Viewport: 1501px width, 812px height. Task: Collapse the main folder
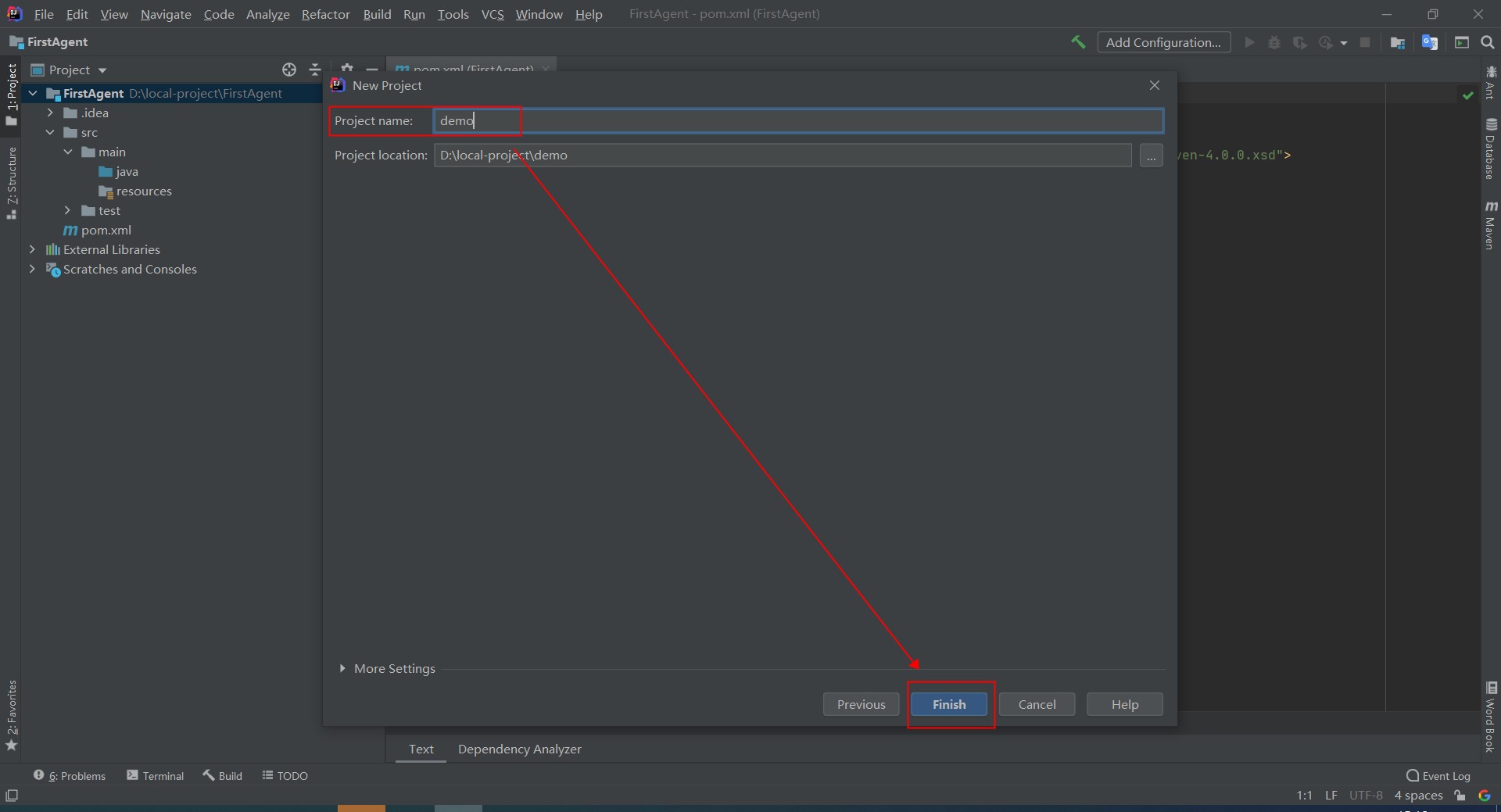click(68, 152)
